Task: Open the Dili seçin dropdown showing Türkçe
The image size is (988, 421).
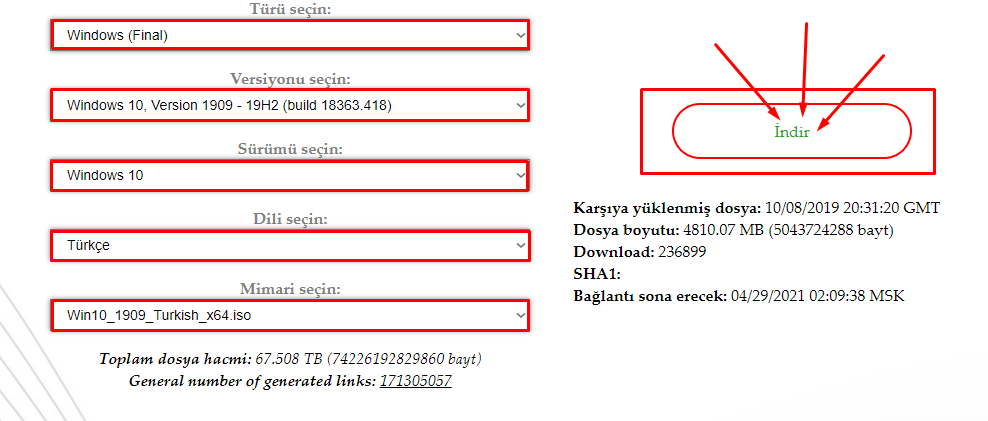Action: [x=290, y=245]
